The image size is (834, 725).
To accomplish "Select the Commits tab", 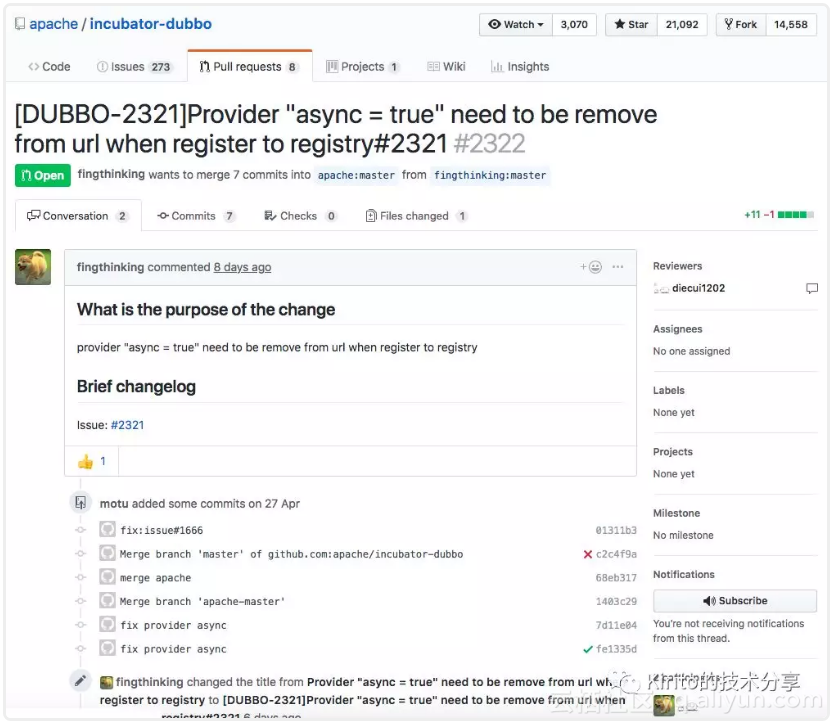I will pyautogui.click(x=196, y=215).
